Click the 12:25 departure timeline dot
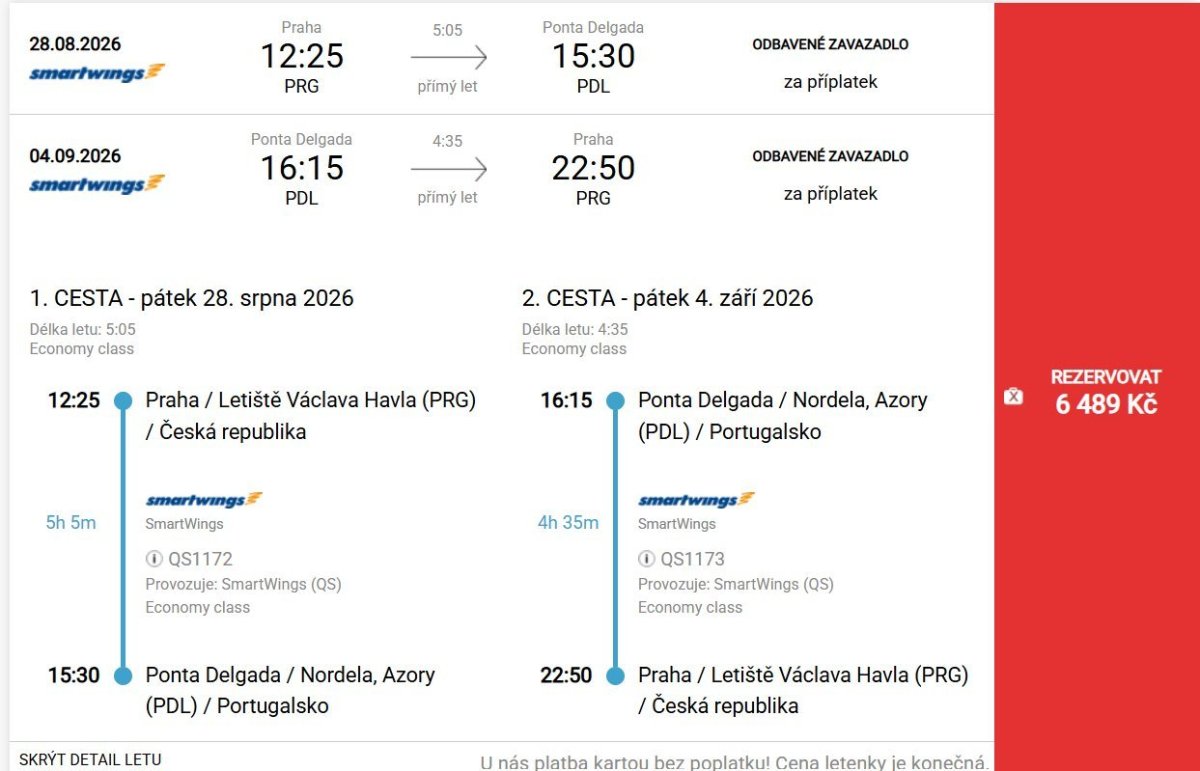The height and width of the screenshot is (771, 1200). coord(123,401)
